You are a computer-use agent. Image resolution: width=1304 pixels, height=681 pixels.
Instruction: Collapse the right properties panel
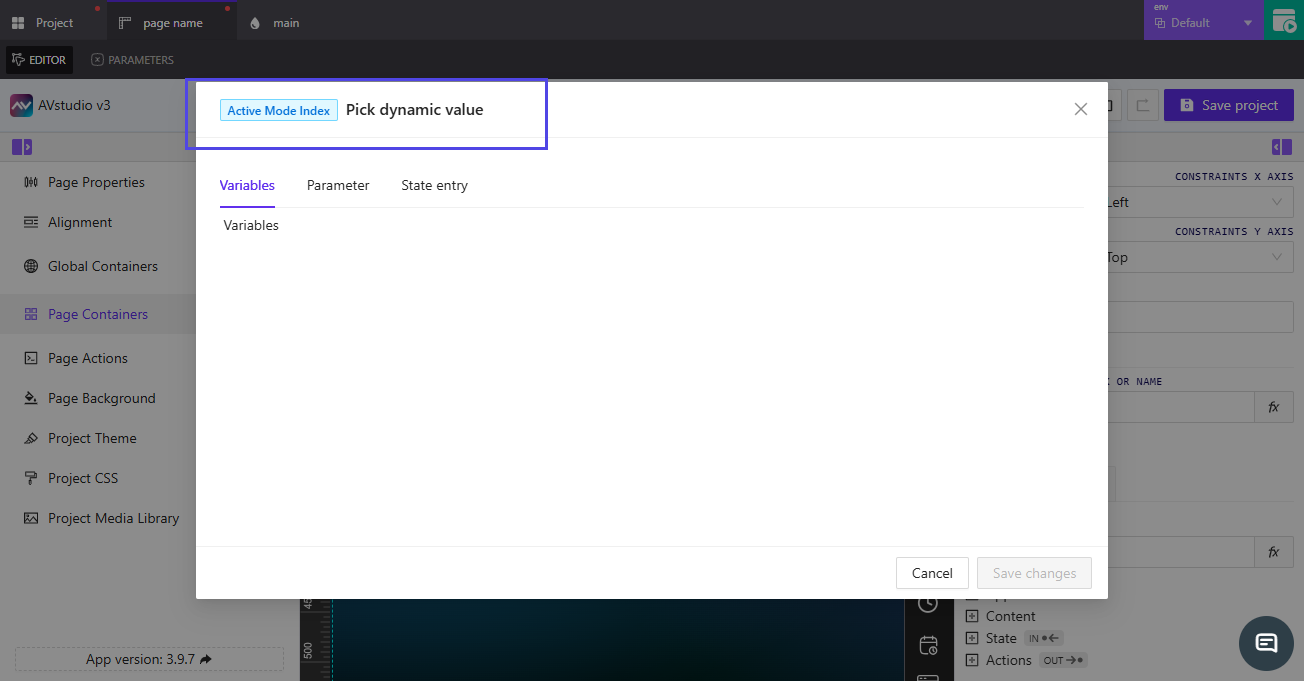(1281, 146)
